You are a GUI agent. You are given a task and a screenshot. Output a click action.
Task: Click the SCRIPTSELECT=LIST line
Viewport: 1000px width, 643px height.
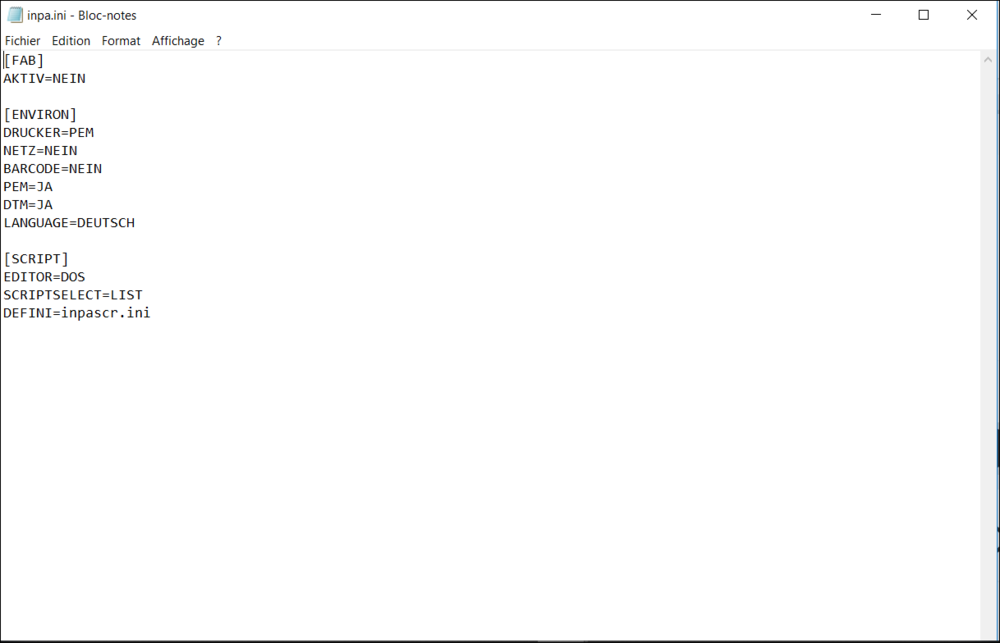73,295
